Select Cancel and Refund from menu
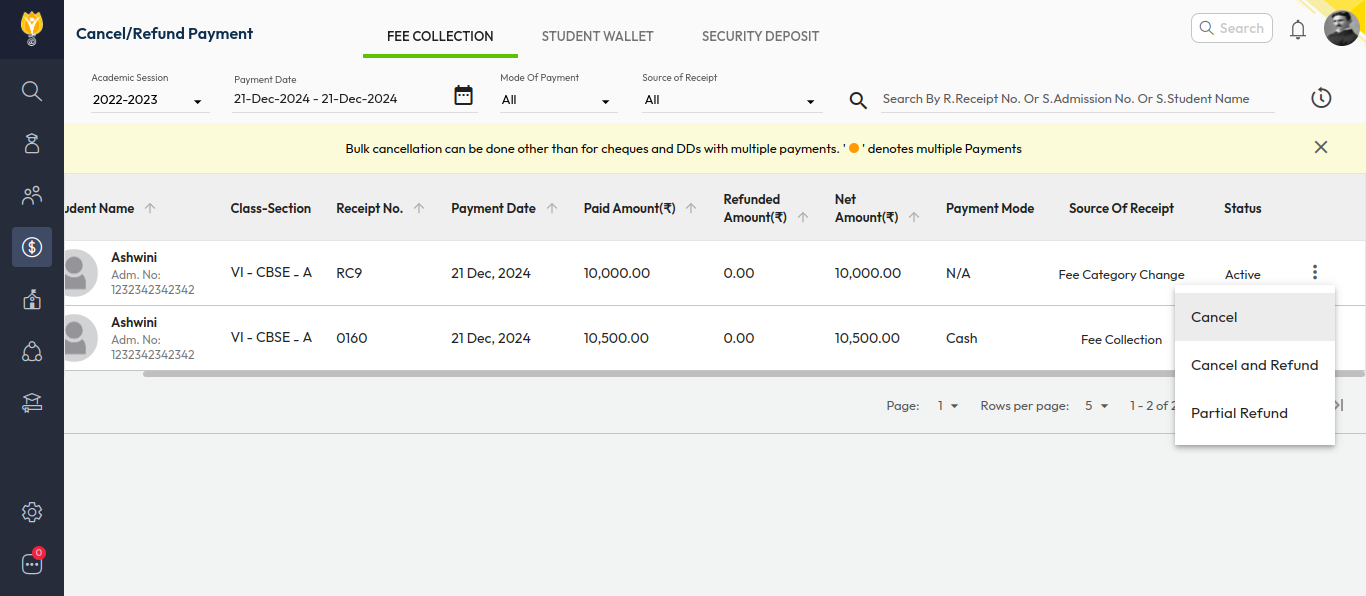1366x596 pixels. tap(1254, 365)
